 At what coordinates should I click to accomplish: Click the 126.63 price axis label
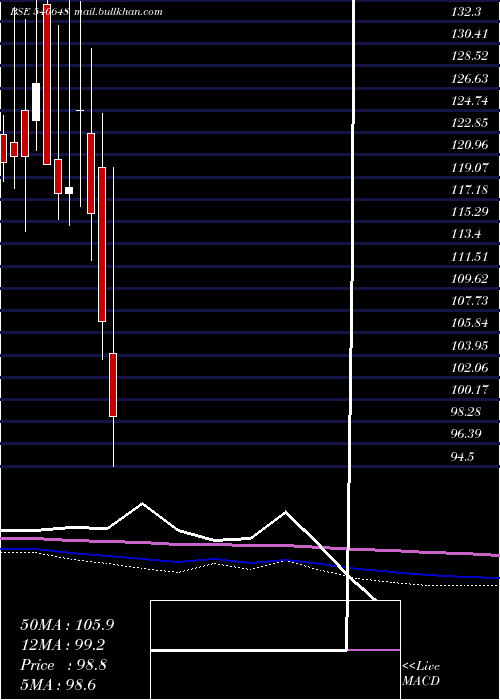pyautogui.click(x=470, y=79)
